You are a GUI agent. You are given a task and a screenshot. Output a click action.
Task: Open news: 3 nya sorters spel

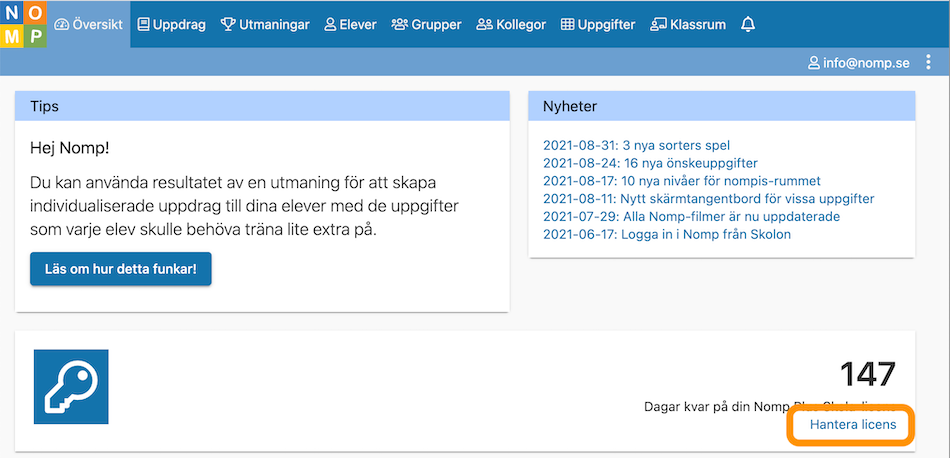tap(636, 145)
